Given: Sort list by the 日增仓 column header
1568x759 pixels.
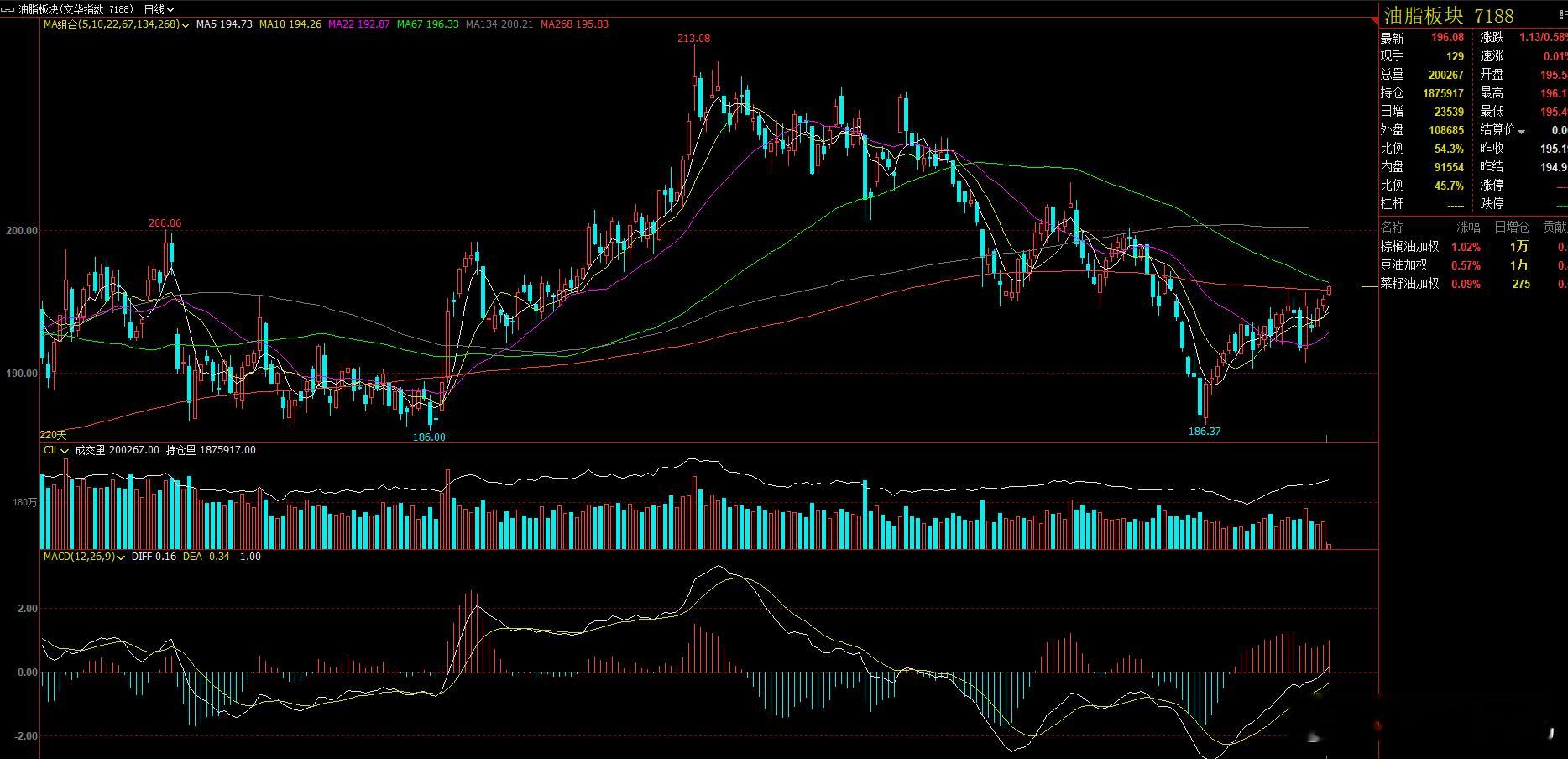Looking at the screenshot, I should 1512,227.
